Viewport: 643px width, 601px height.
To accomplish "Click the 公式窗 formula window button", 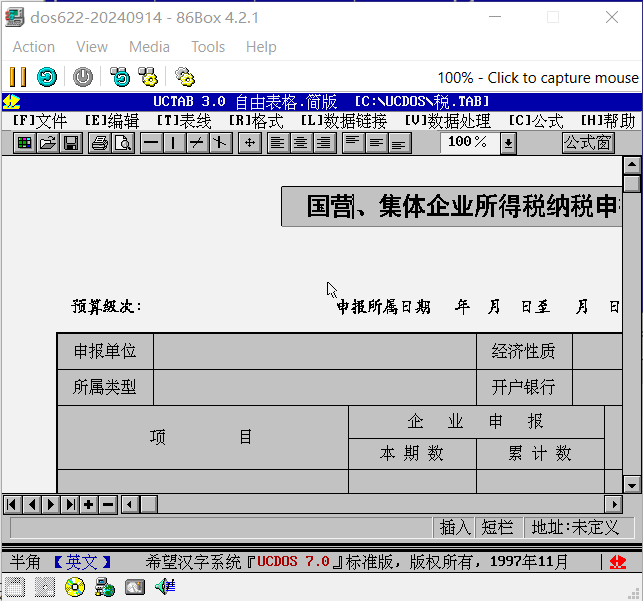I will tap(587, 143).
